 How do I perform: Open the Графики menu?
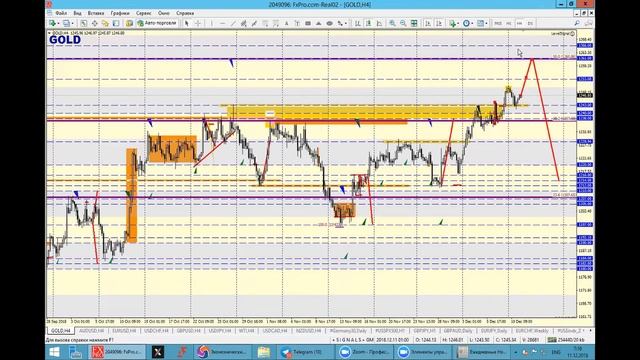click(120, 13)
